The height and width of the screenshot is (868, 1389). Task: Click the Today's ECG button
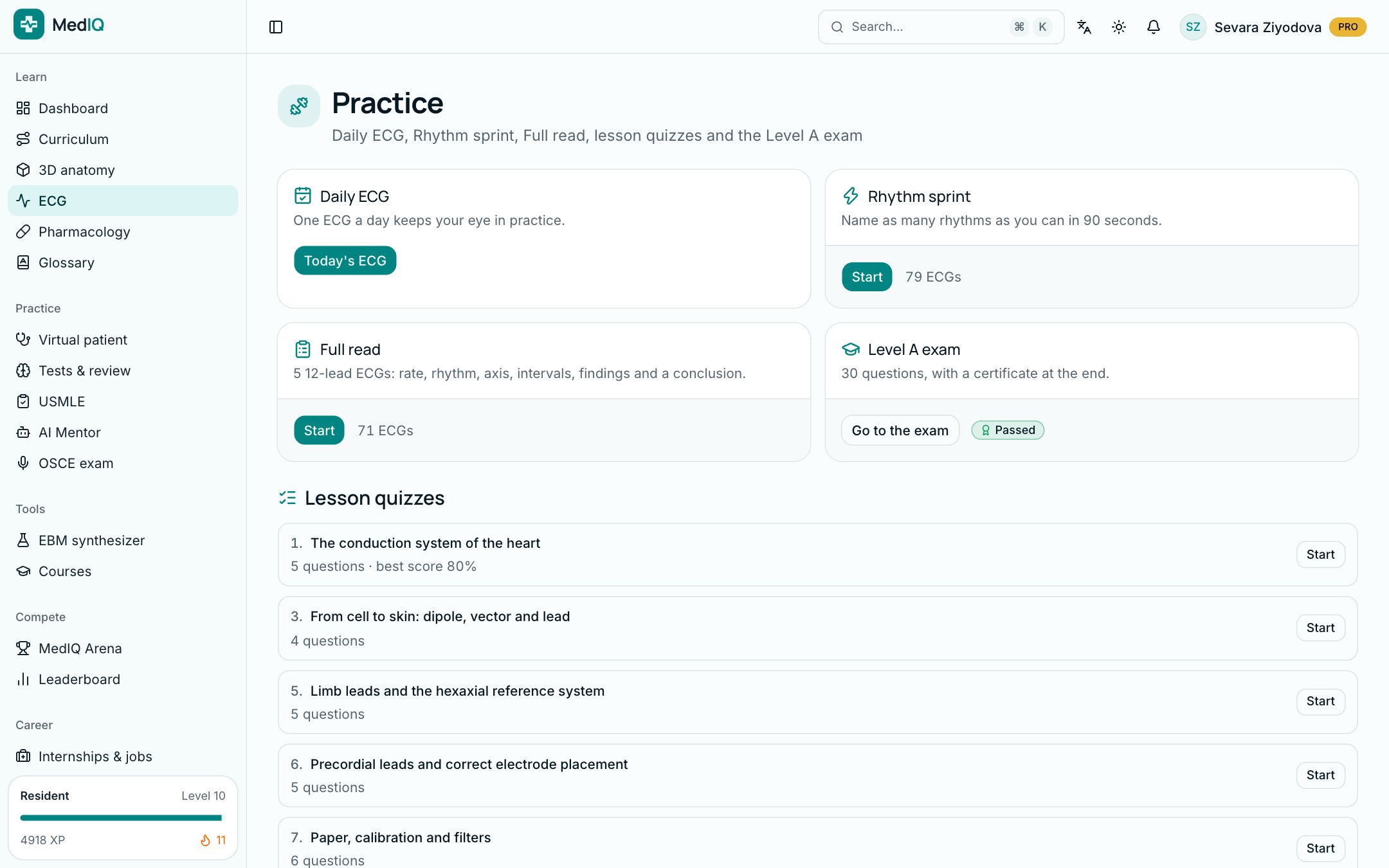(345, 260)
